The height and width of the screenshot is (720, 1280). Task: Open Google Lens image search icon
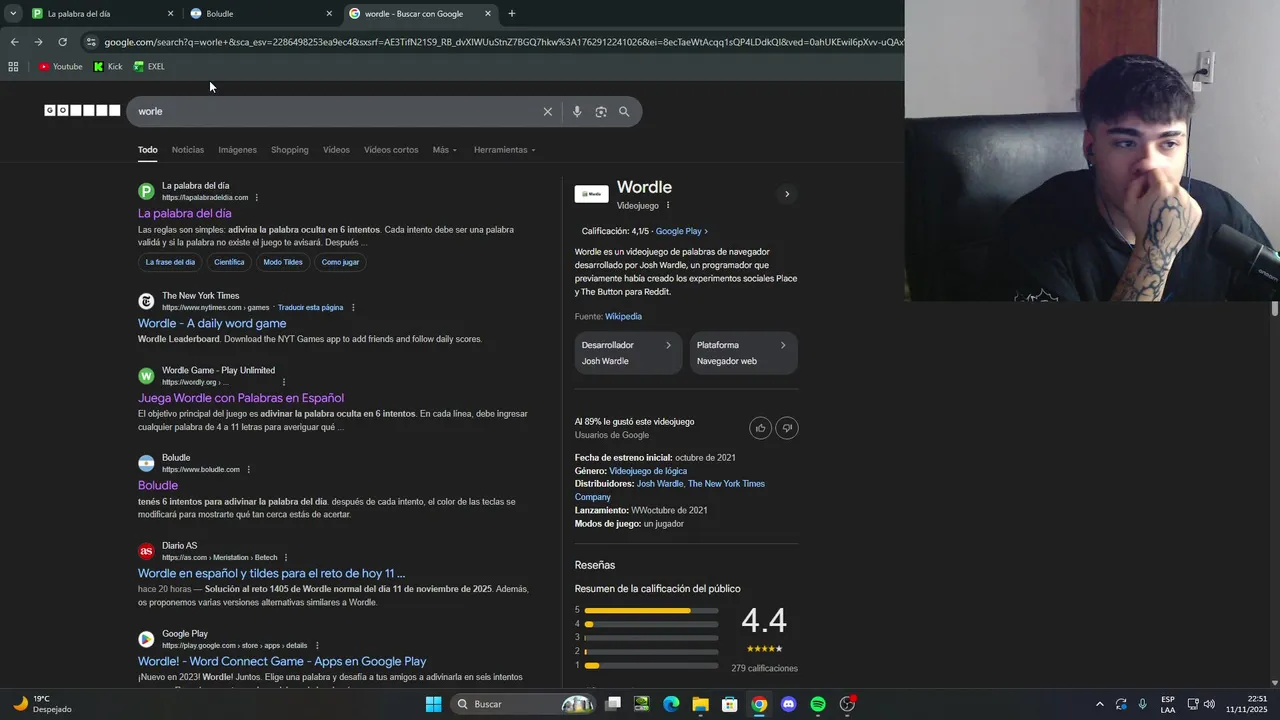tap(601, 112)
